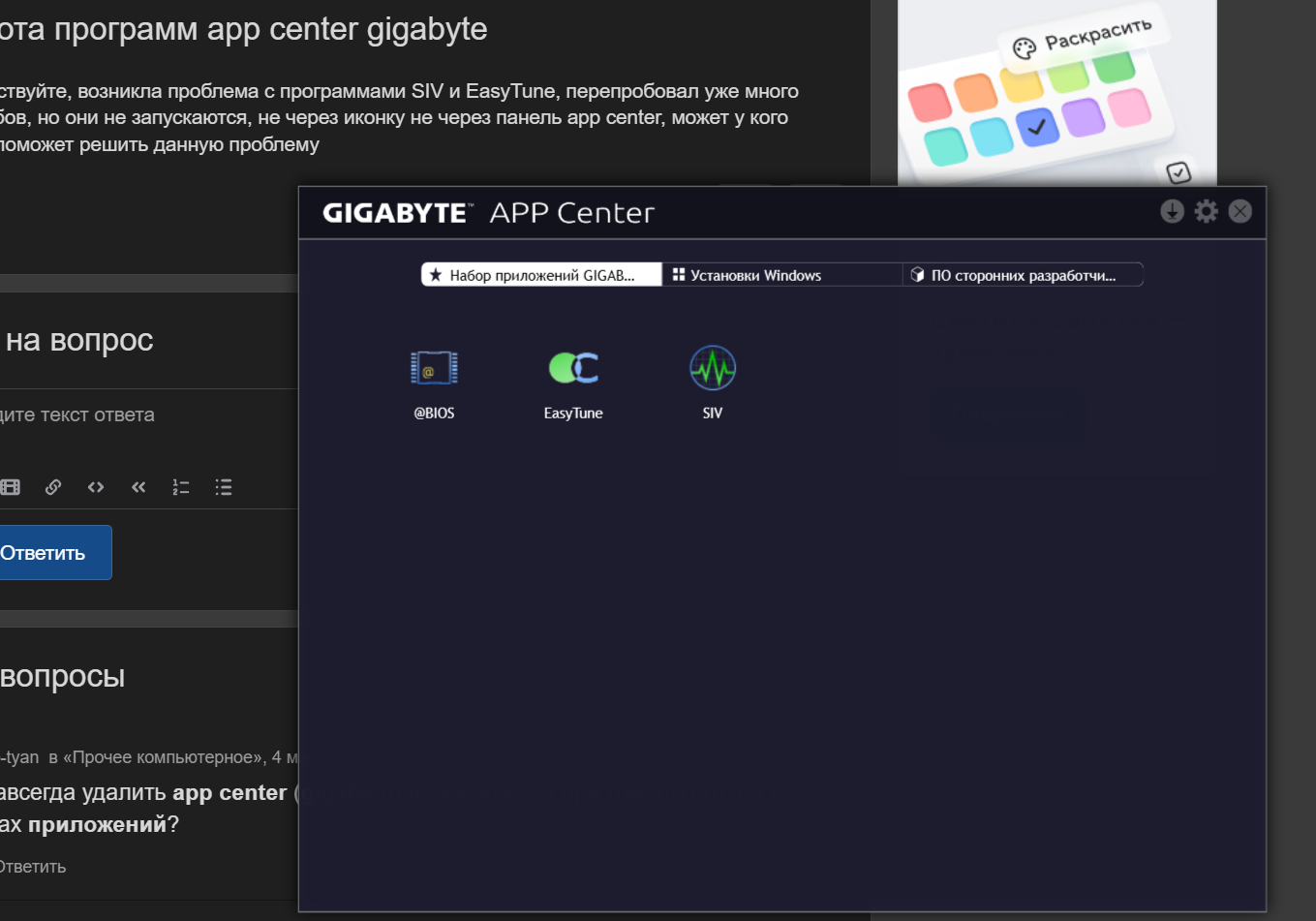Viewport: 1316px width, 921px height.
Task: Insert a numbered list in the editor
Action: 181,487
